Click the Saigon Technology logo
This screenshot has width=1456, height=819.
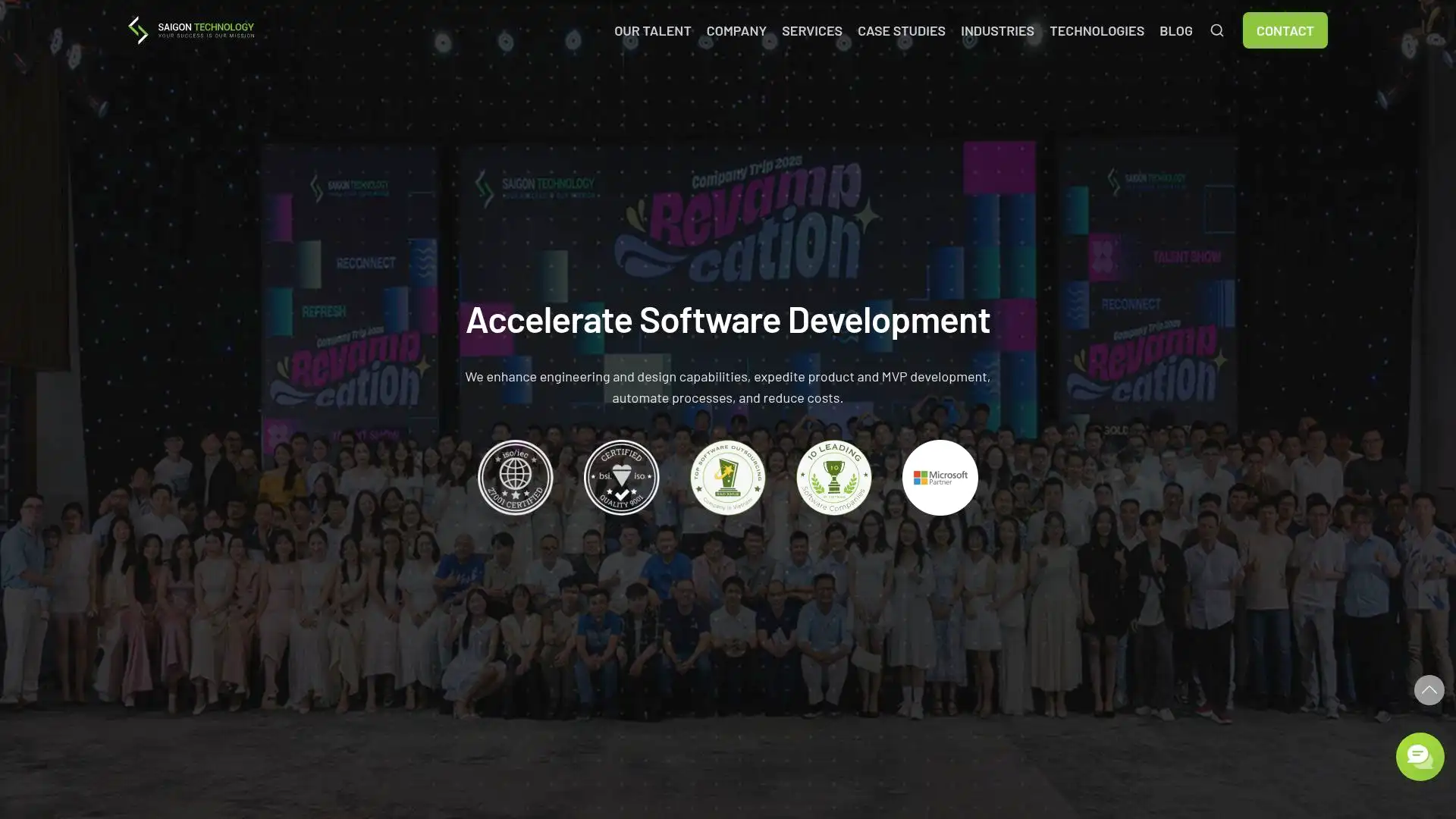(x=191, y=30)
